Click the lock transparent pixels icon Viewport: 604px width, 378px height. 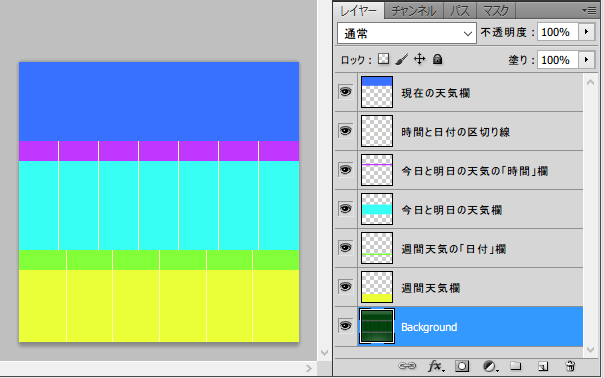pyautogui.click(x=383, y=59)
